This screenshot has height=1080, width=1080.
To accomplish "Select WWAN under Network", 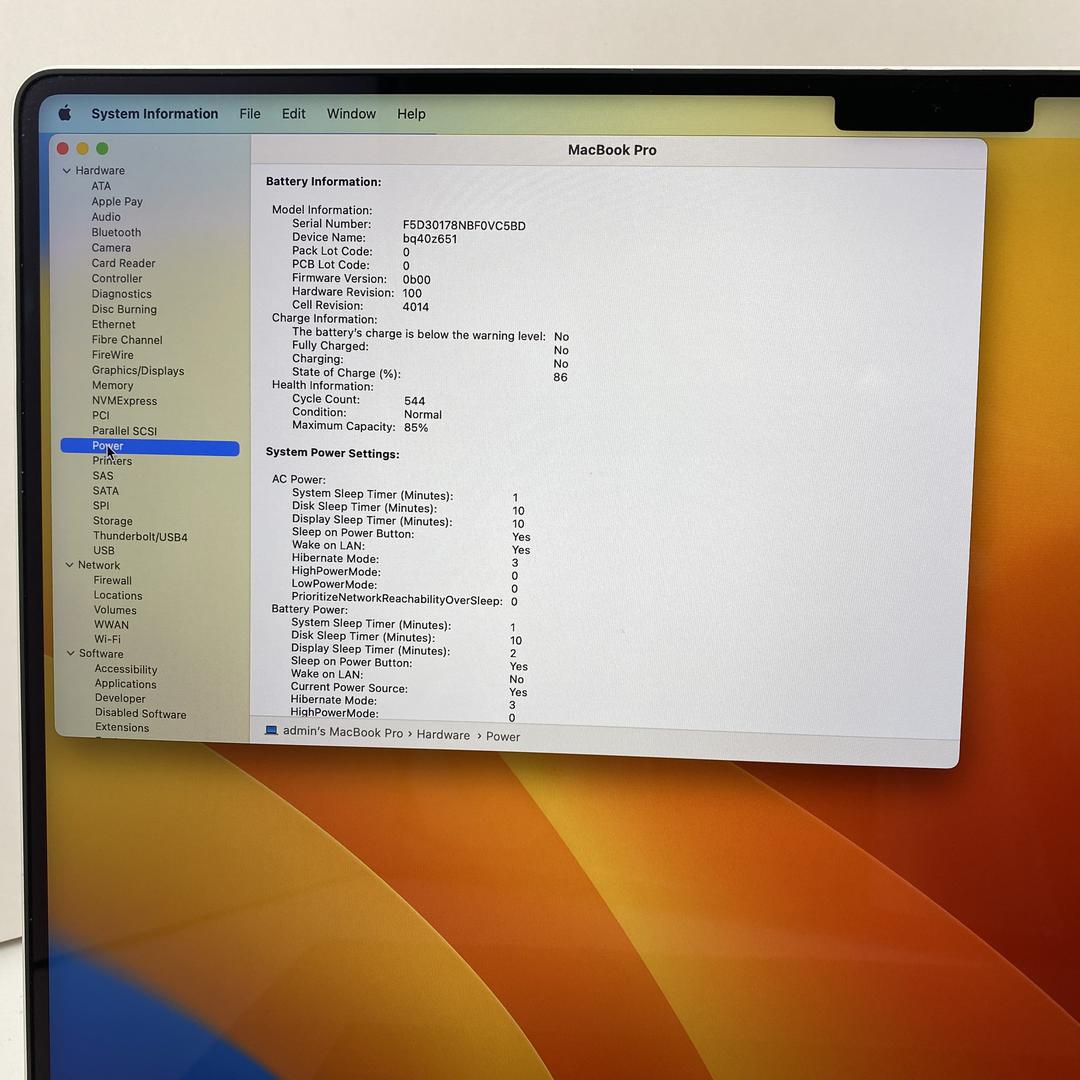I will (x=112, y=625).
